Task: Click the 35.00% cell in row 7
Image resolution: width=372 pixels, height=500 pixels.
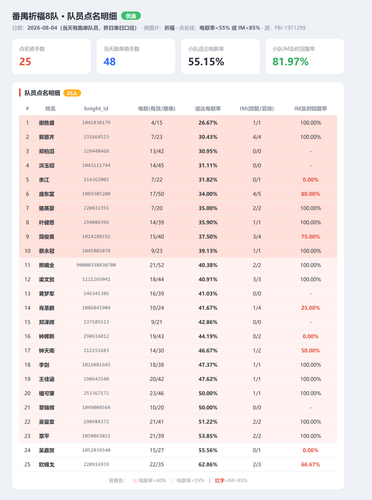Action: pos(208,208)
